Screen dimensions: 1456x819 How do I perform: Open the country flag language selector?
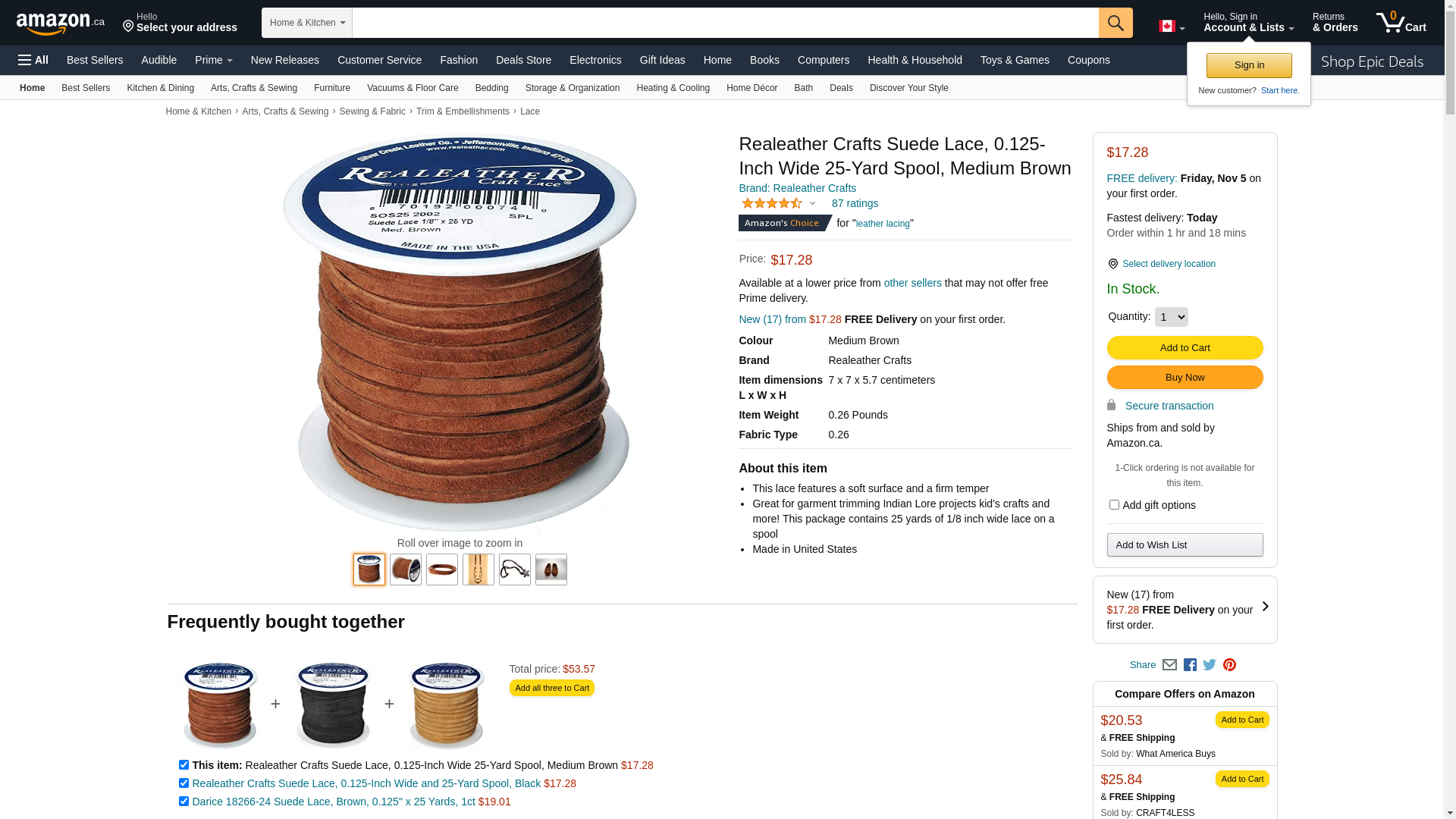pos(1172,27)
